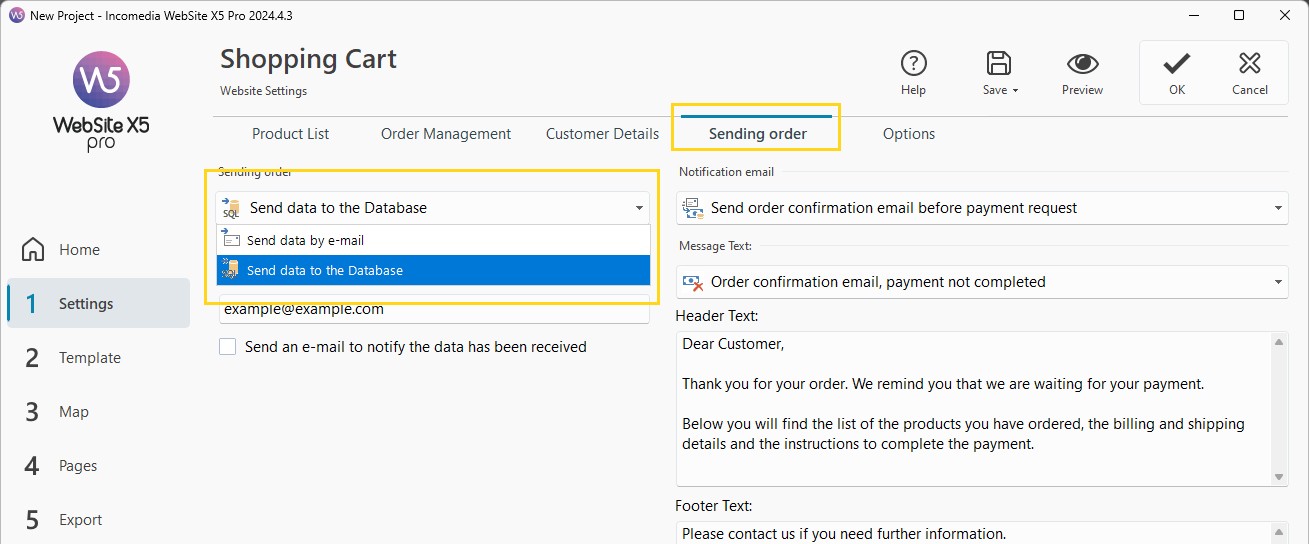
Task: Open the Help icon
Action: coord(913,64)
